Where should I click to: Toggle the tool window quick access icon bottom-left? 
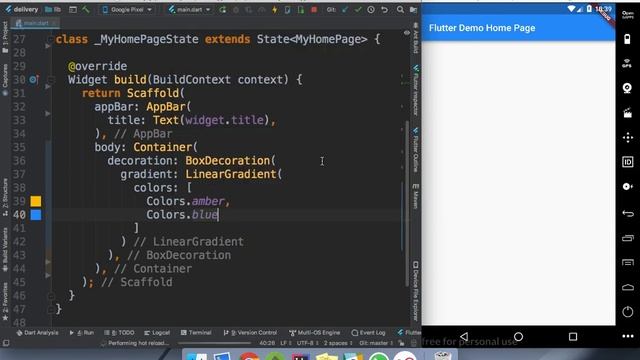pos(6,343)
